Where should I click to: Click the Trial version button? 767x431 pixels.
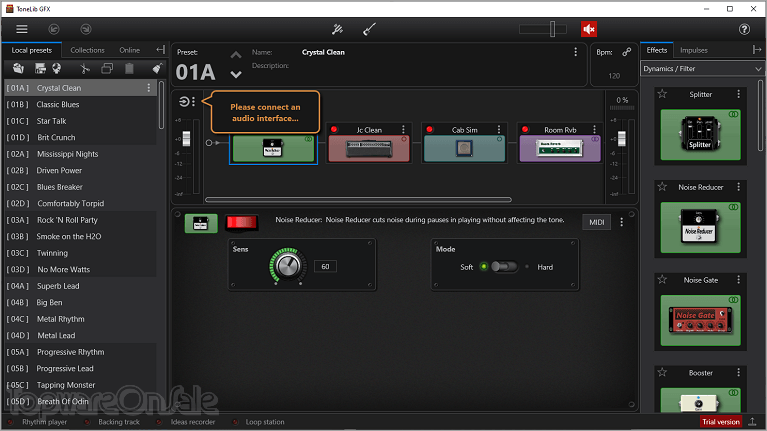point(721,422)
